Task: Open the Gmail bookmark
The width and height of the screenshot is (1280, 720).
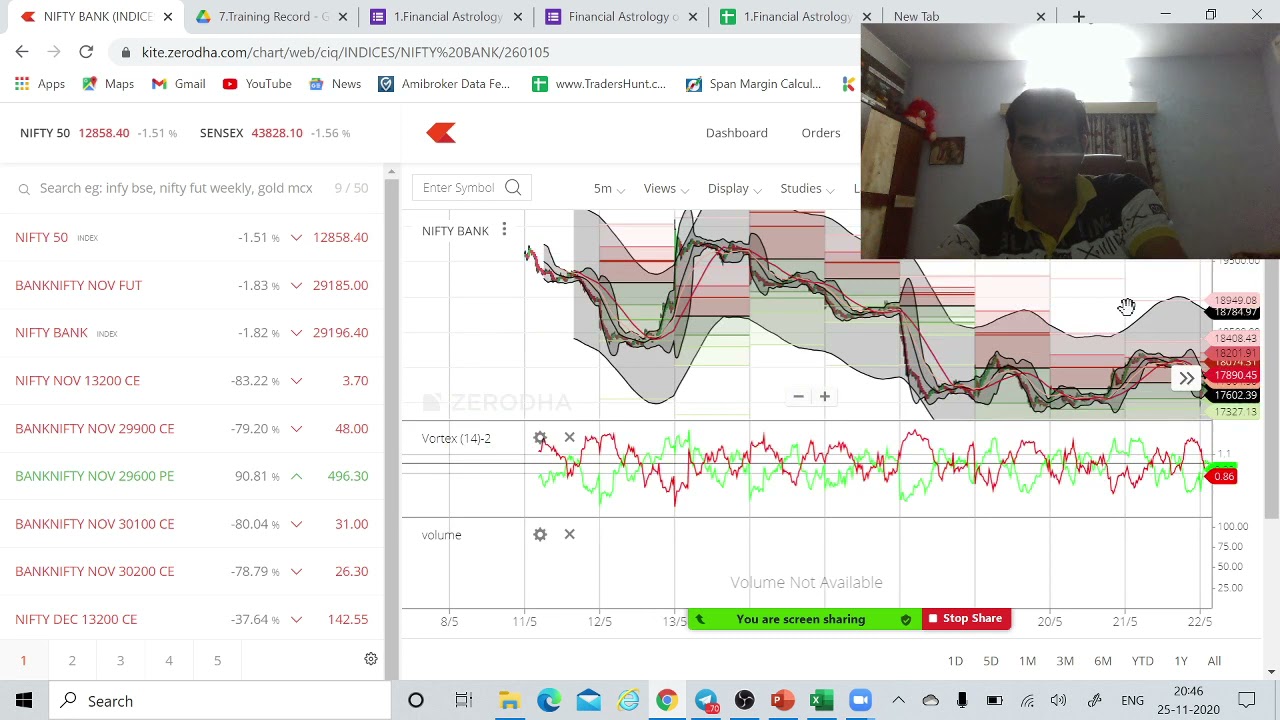Action: (179, 84)
